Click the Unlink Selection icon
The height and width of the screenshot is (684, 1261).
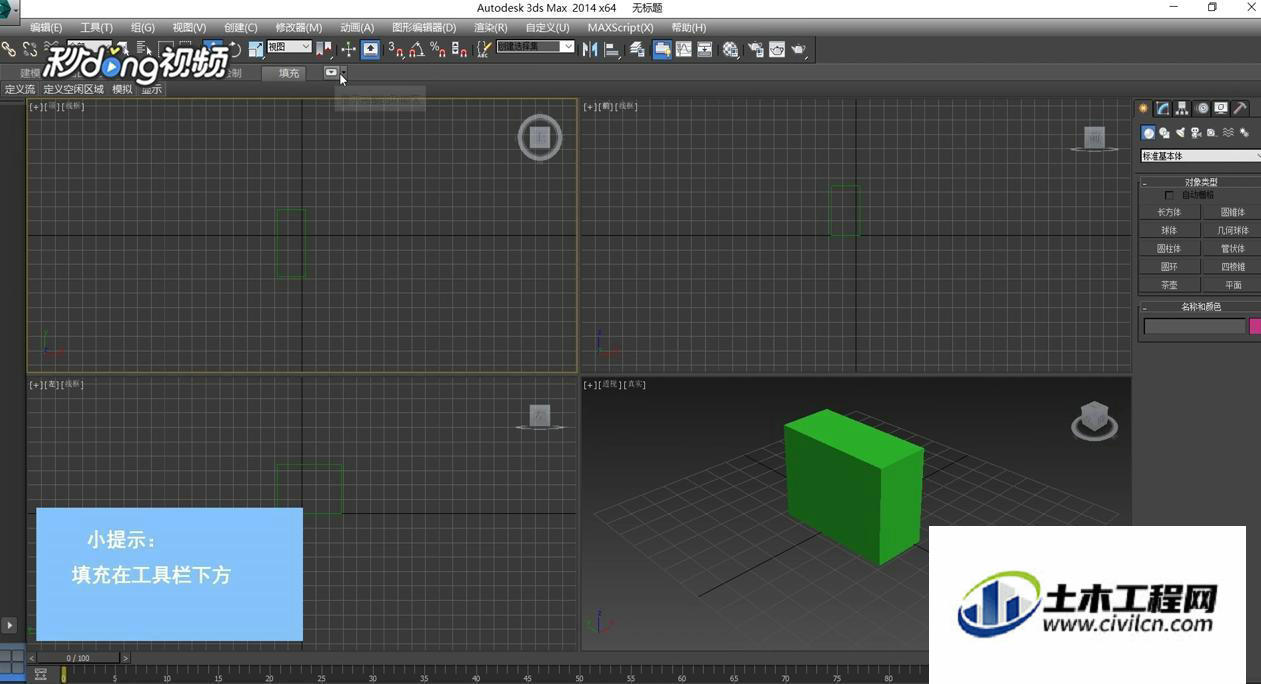pyautogui.click(x=30, y=49)
